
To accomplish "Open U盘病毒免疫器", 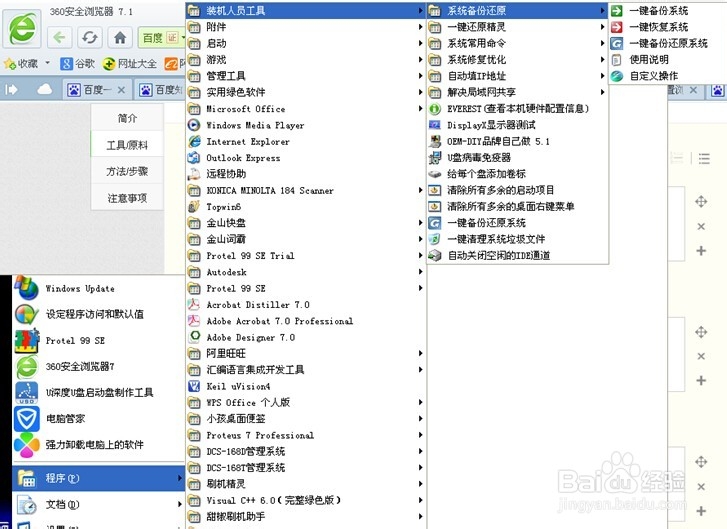I will click(517, 158).
